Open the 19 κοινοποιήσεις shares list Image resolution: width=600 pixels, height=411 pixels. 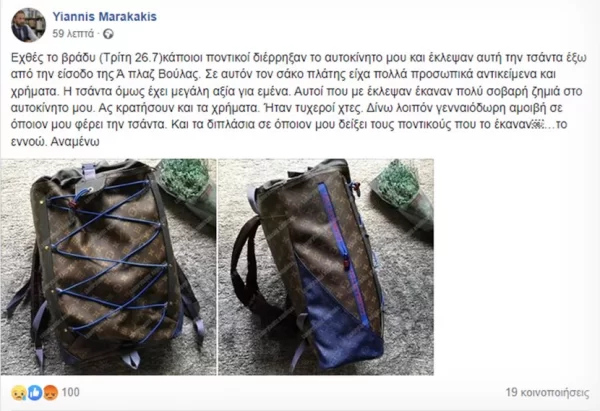547,392
